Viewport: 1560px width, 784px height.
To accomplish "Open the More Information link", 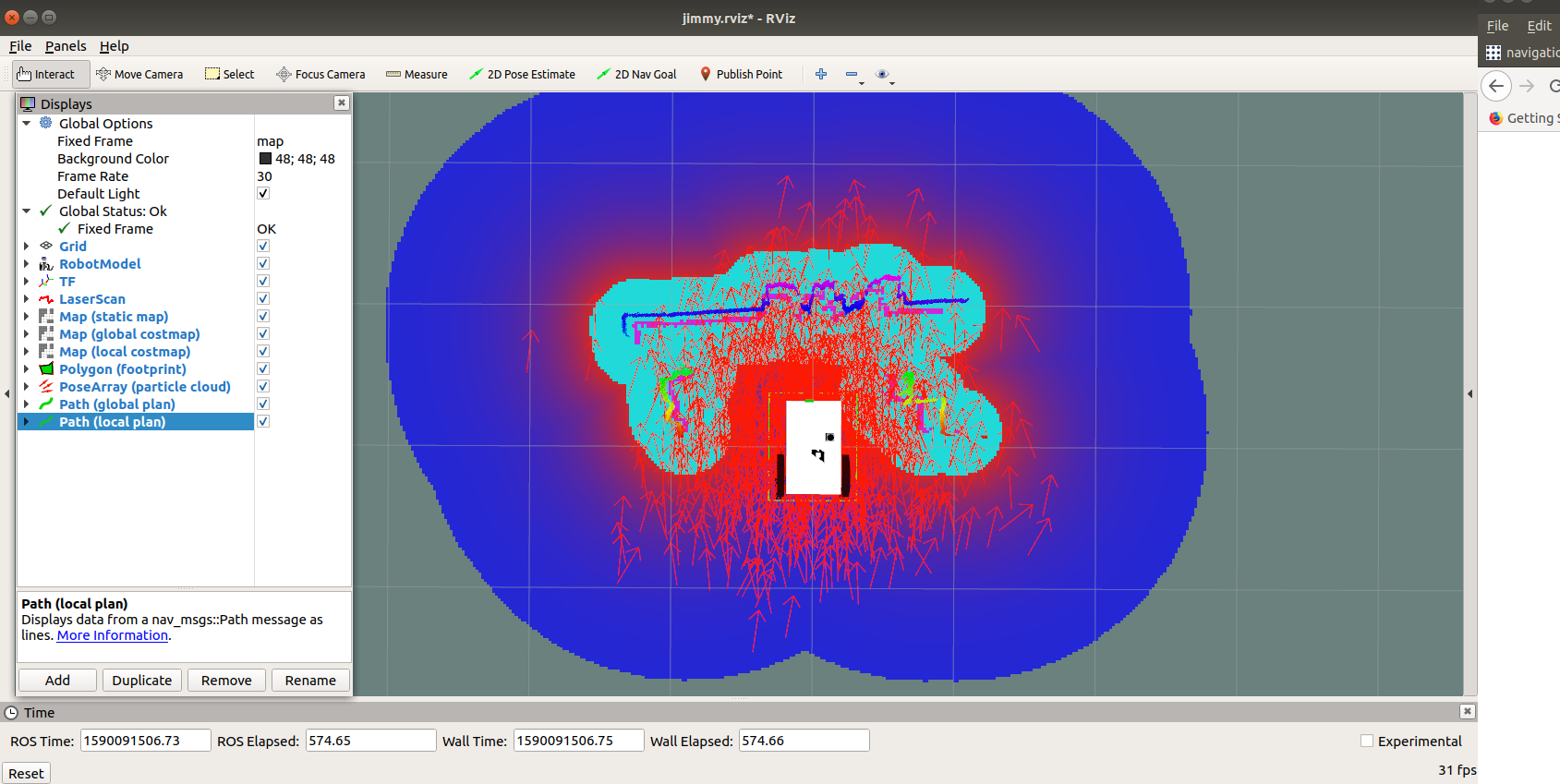I will (113, 635).
